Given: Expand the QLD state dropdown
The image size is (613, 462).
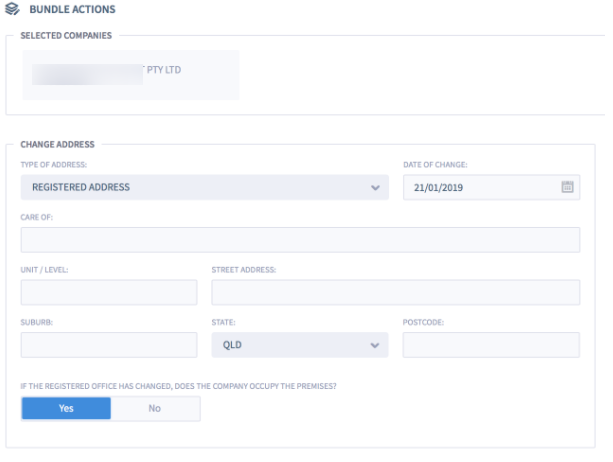Looking at the screenshot, I should click(x=299, y=345).
